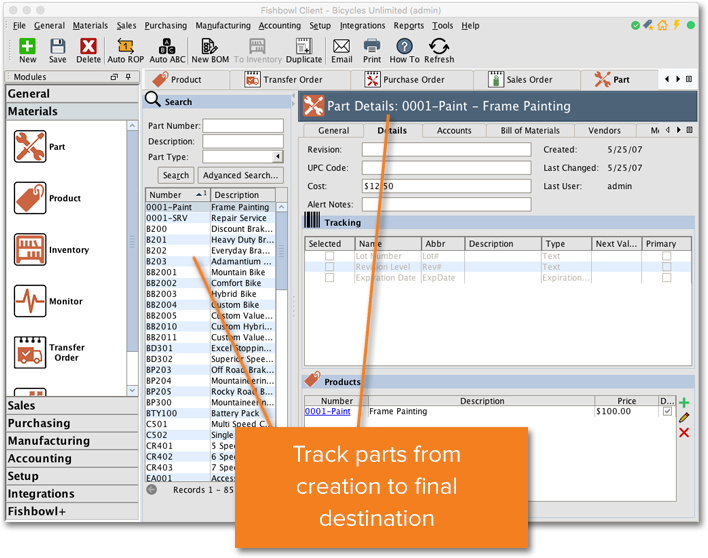Click the lightning bolt icon

pos(676,25)
